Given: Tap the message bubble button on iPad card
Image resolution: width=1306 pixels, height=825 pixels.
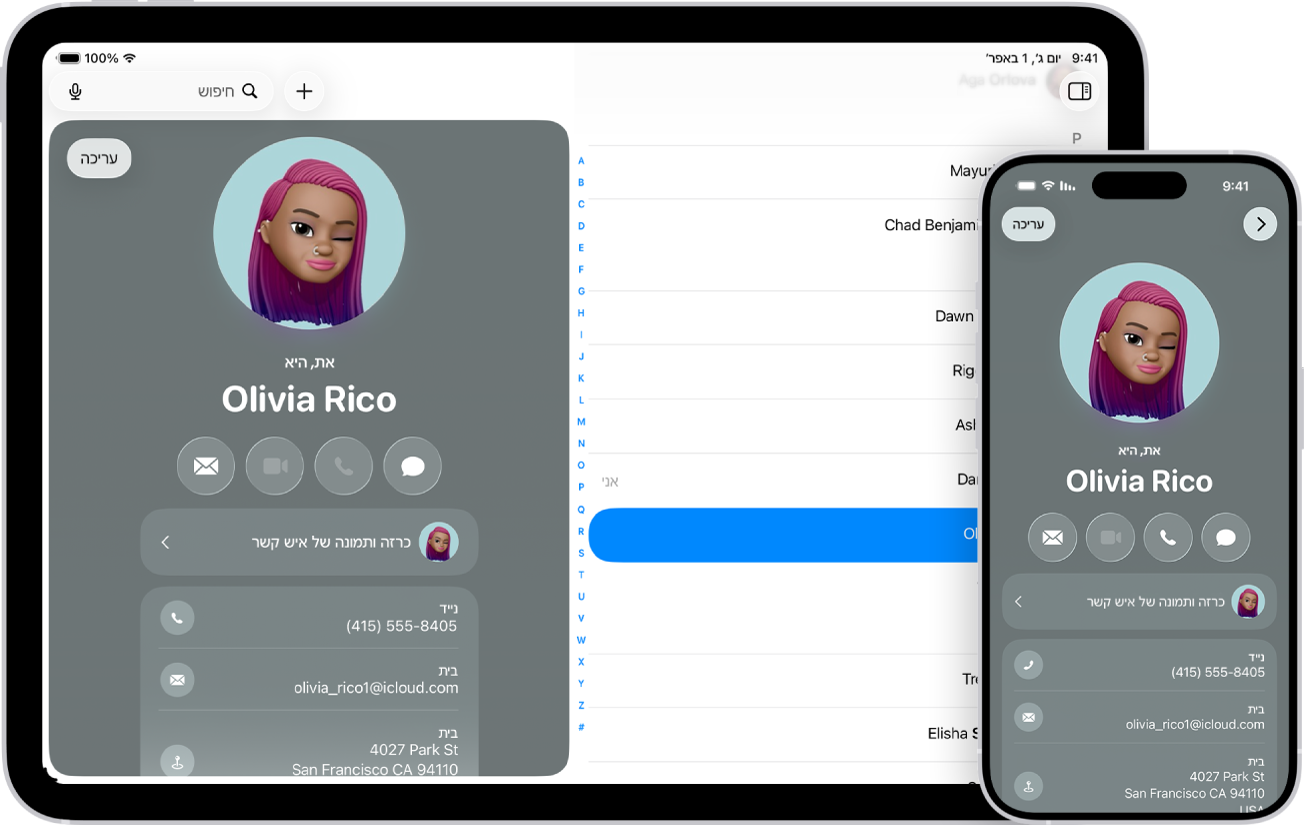Looking at the screenshot, I should (413, 466).
